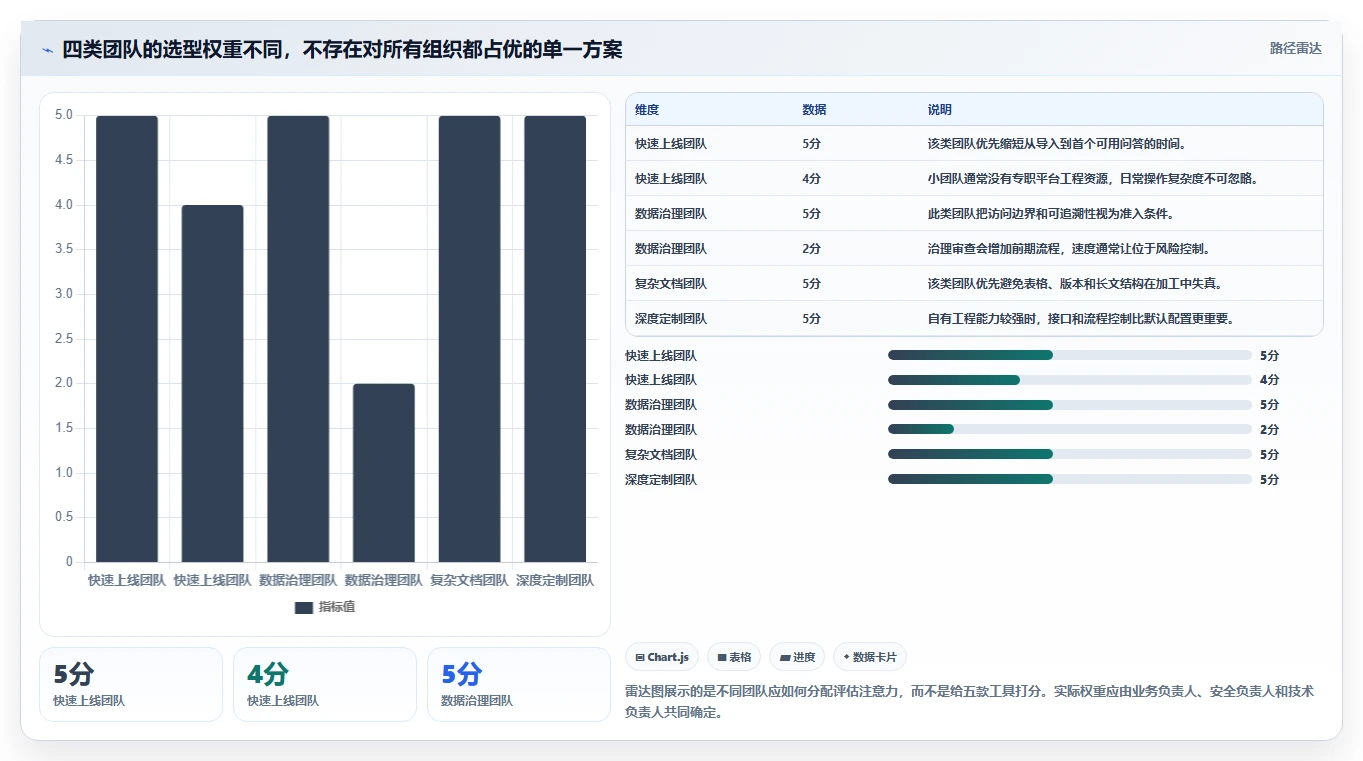The image size is (1363, 761).
Task: Click the table cell 此类团队把访问边界和可追溯性视为准入条件
Action: (1050, 214)
